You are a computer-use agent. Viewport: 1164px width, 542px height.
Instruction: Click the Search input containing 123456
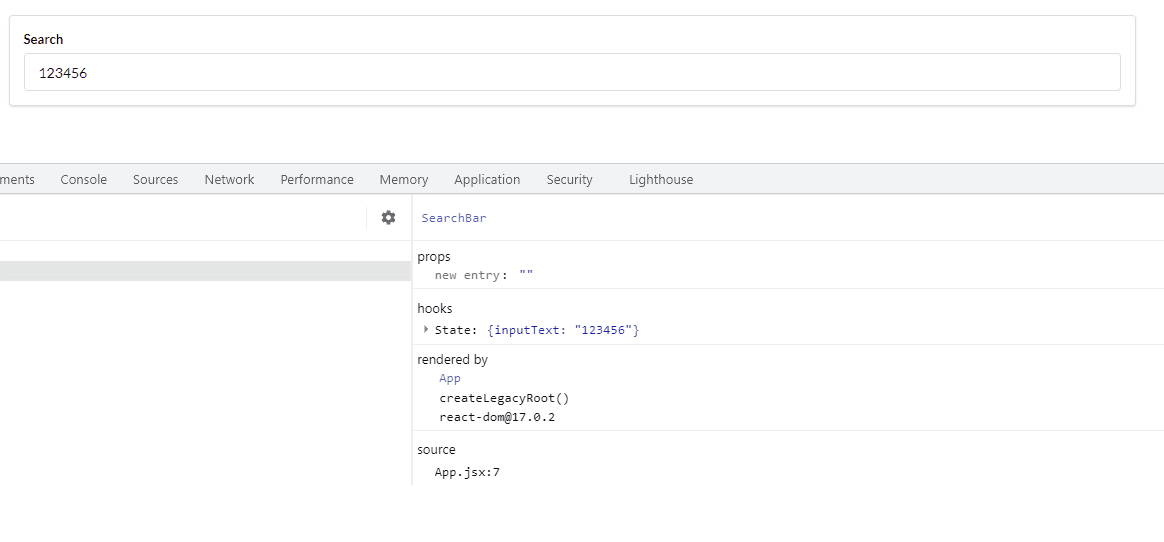pos(572,72)
